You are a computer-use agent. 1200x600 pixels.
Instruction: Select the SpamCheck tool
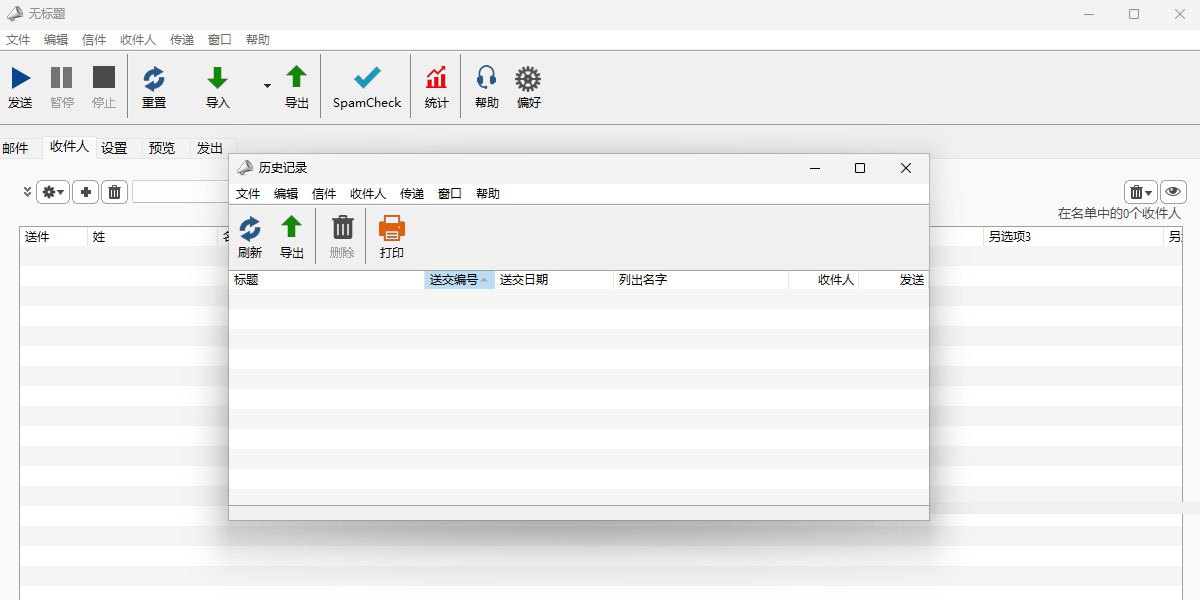(365, 85)
